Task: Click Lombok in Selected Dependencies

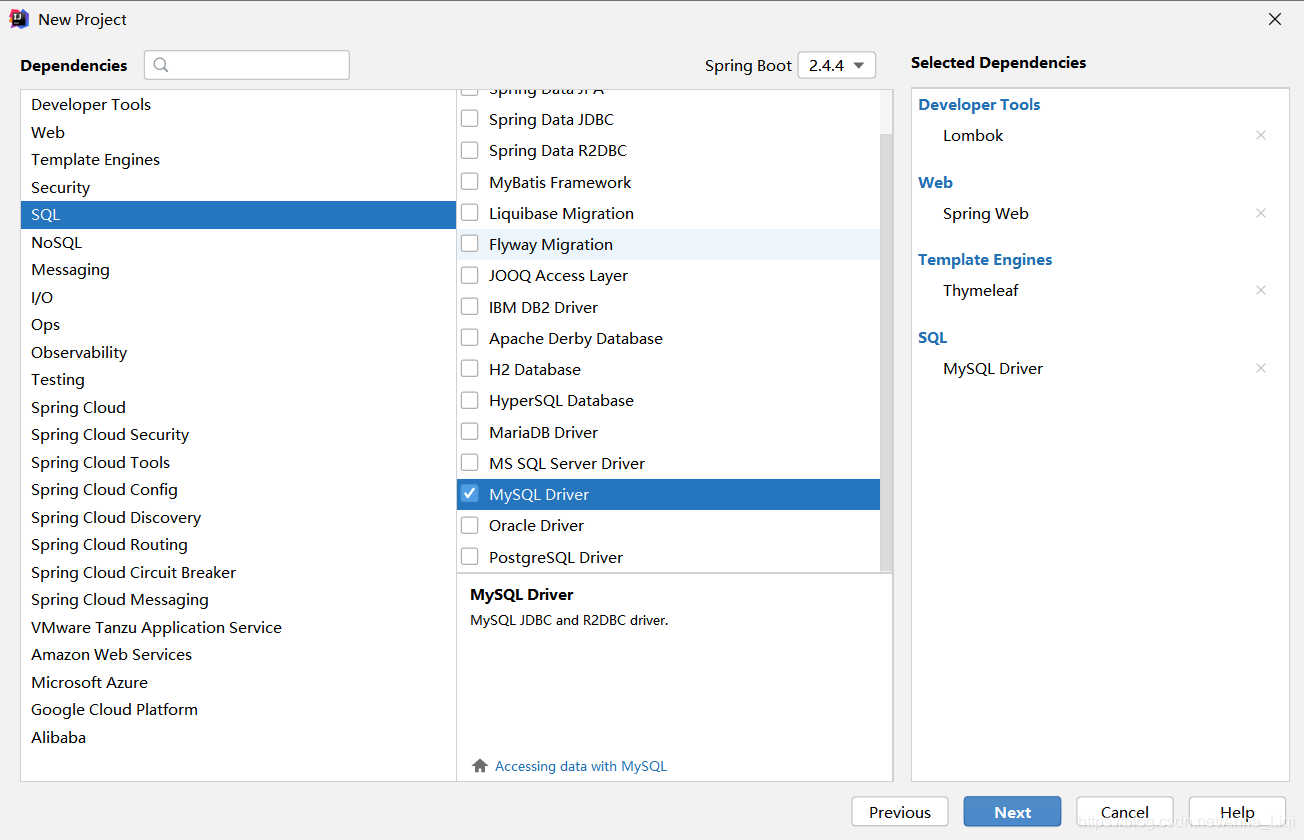Action: (x=973, y=136)
